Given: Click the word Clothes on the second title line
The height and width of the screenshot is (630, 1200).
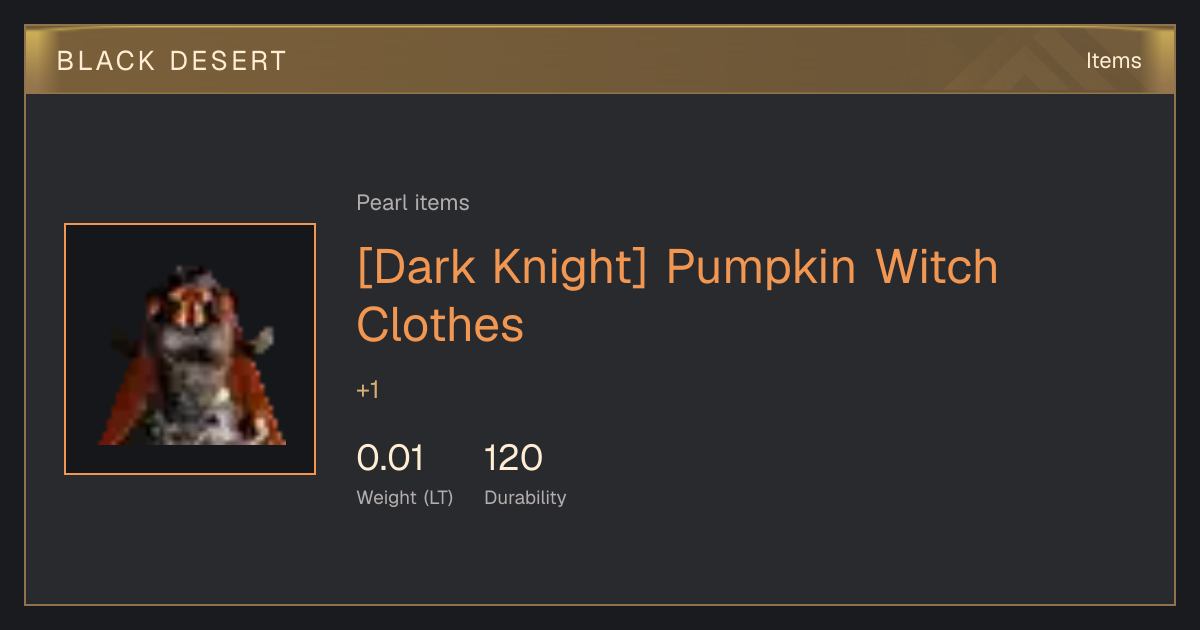Looking at the screenshot, I should click(440, 324).
